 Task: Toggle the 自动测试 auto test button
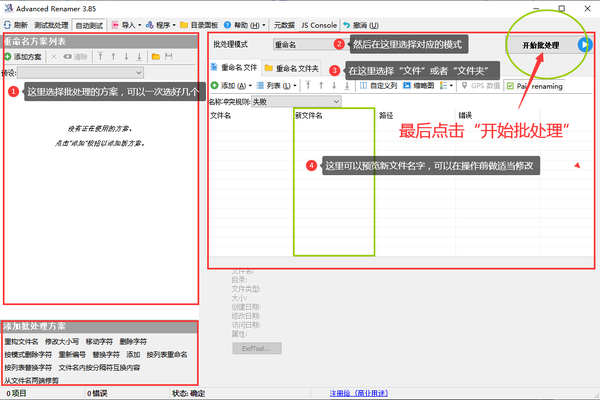pyautogui.click(x=89, y=25)
